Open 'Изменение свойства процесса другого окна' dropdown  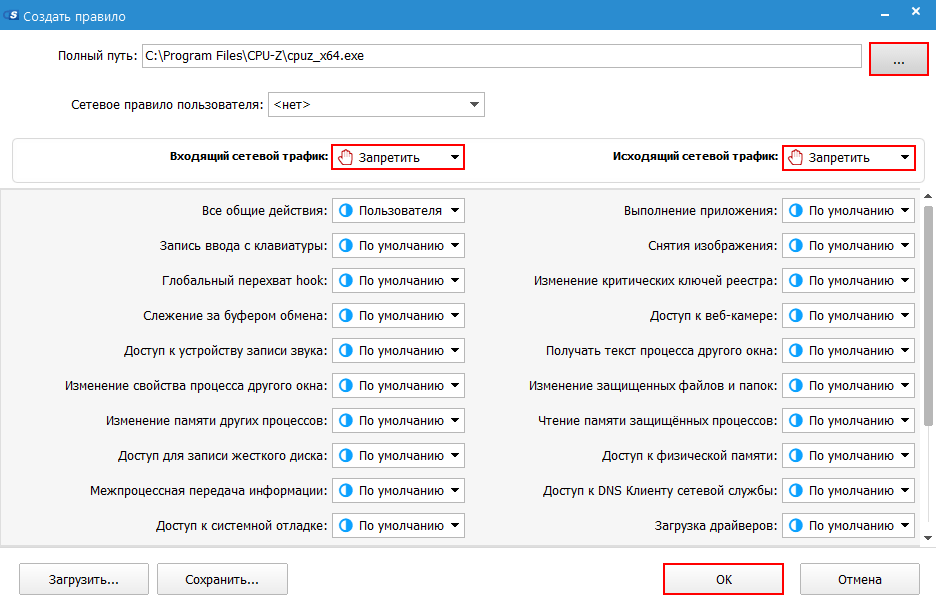point(398,386)
